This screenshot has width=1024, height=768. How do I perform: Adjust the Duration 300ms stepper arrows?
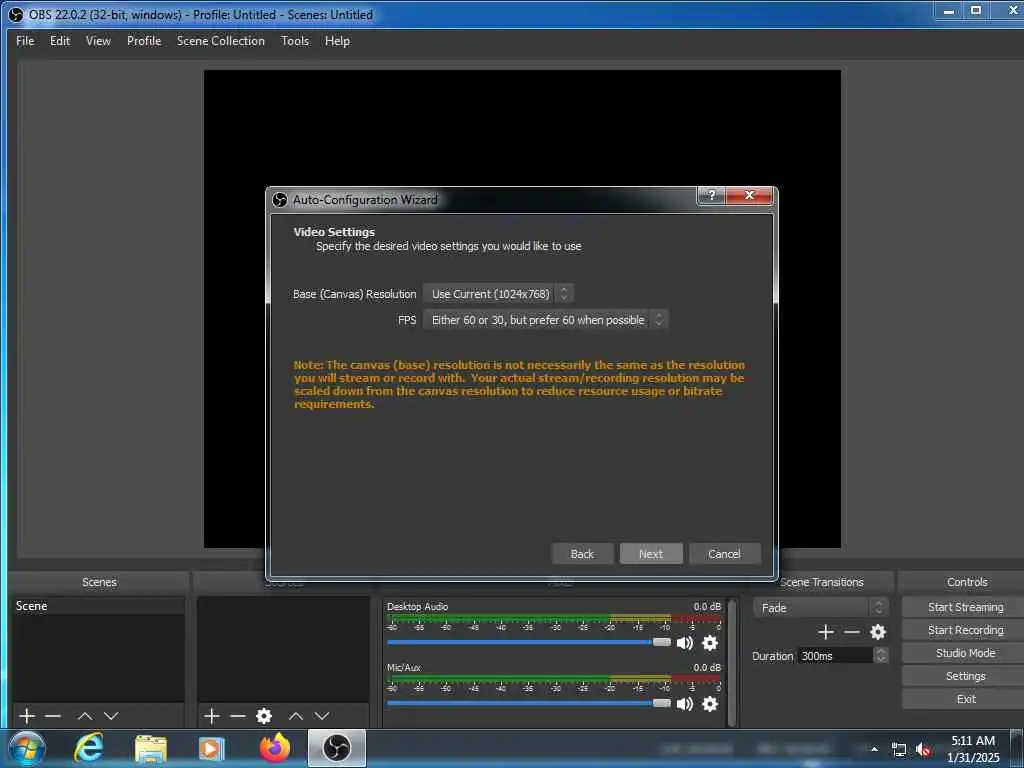[x=881, y=656]
